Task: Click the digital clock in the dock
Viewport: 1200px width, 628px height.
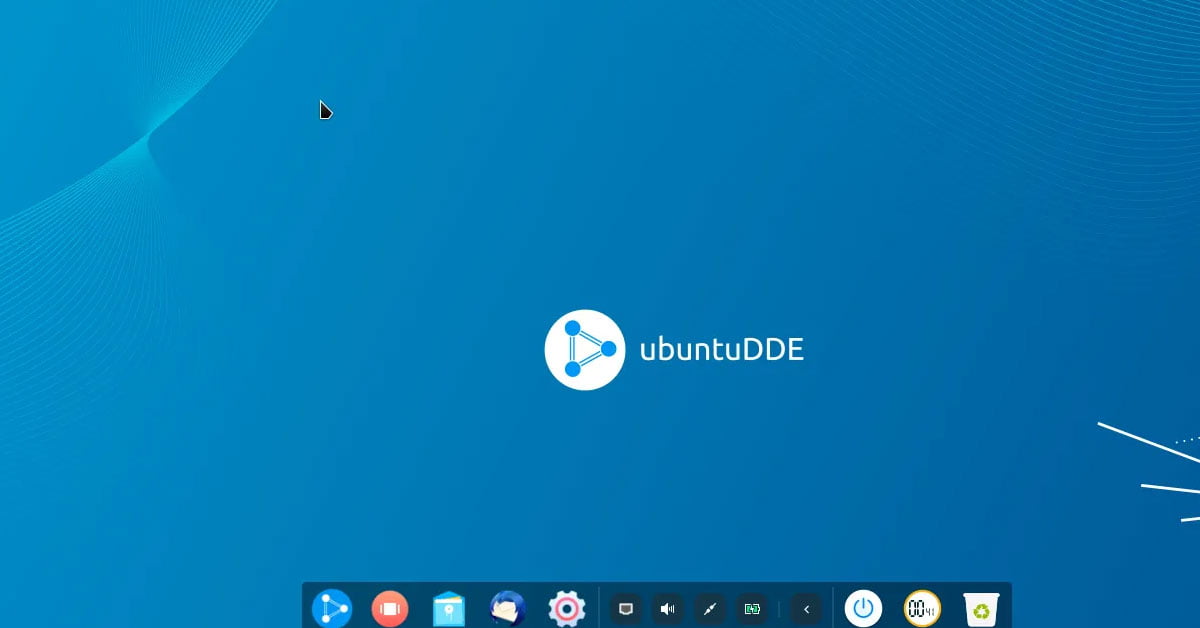Action: (x=922, y=608)
